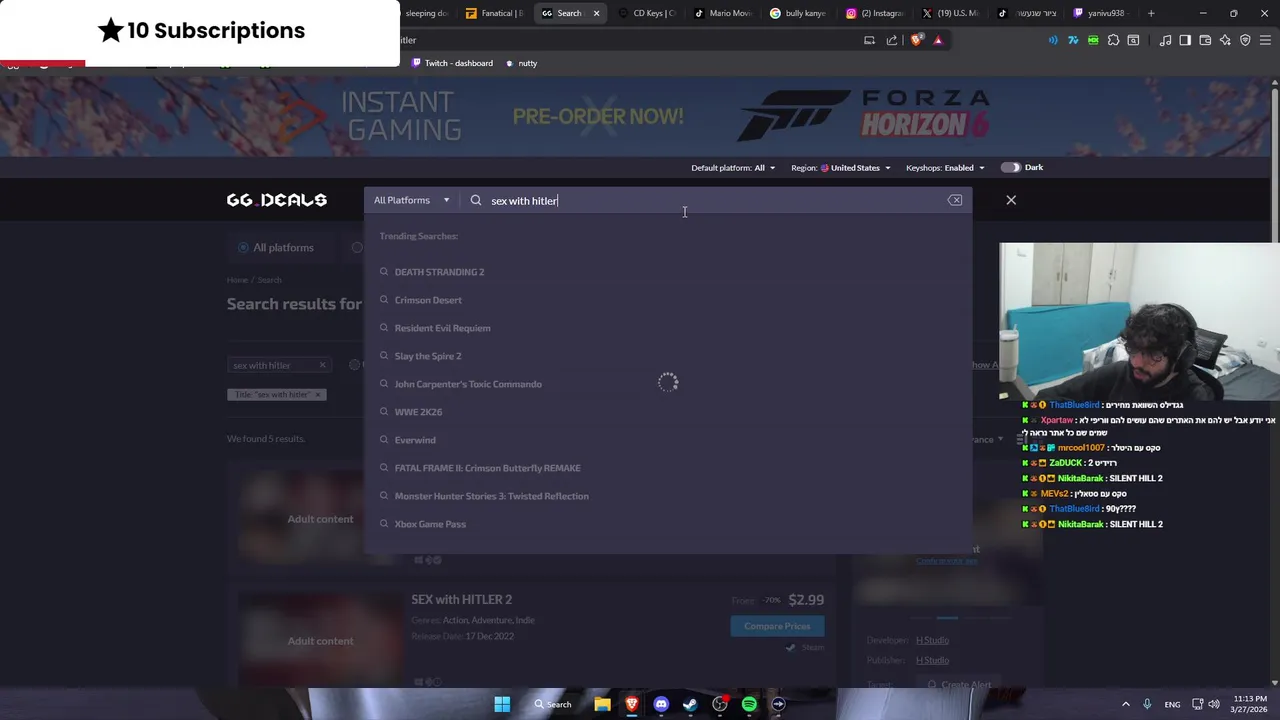This screenshot has height=720, width=1280.
Task: Open the Brave VPN shield icon
Action: pos(1245,40)
